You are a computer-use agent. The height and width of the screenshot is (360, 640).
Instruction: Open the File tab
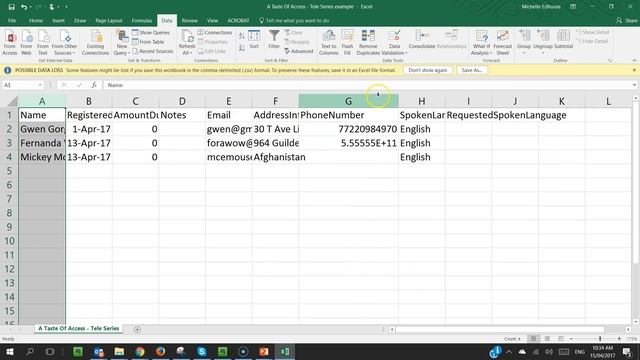coord(12,20)
